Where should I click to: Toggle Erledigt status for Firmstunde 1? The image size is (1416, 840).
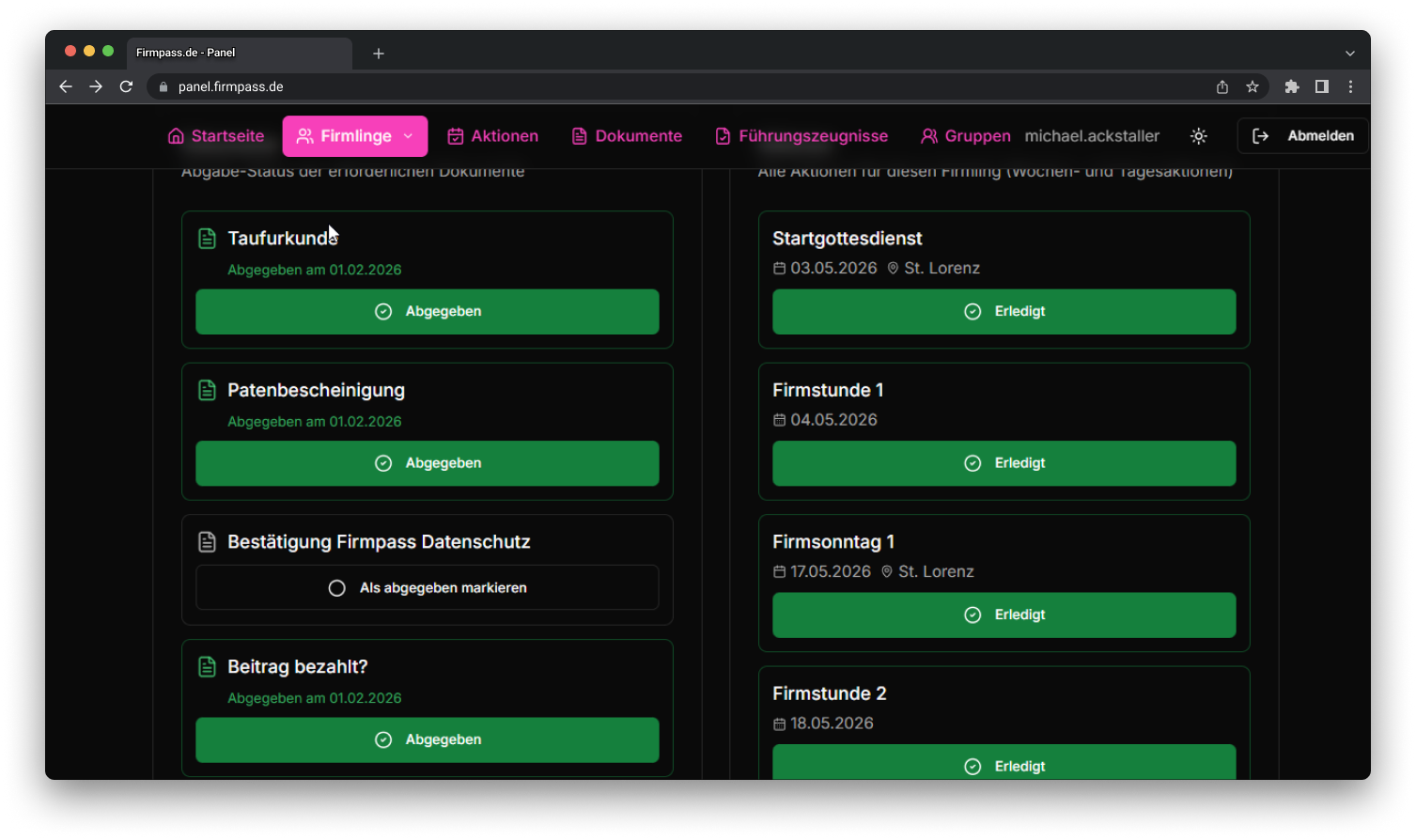point(1004,462)
